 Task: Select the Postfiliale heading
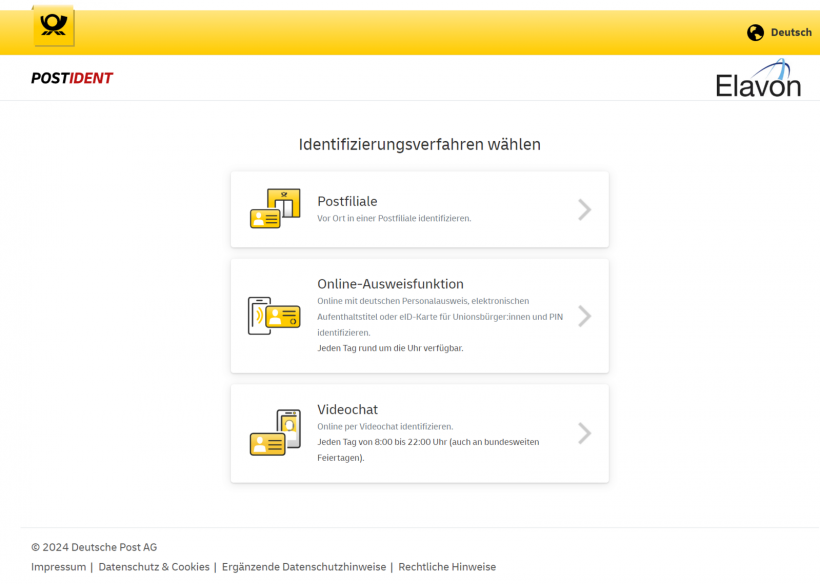click(x=347, y=201)
